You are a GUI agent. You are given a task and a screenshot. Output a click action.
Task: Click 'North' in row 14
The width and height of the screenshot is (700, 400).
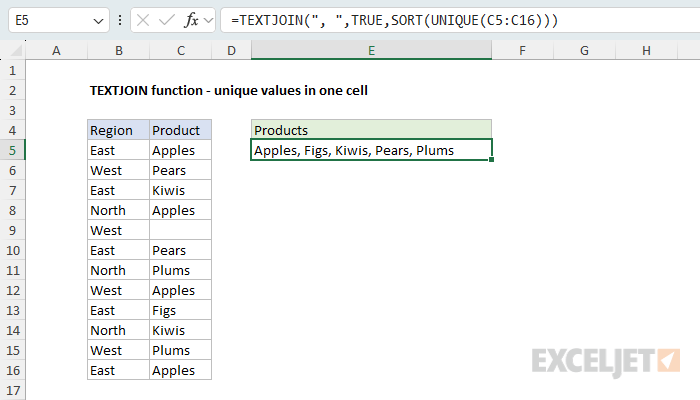[x=118, y=330]
